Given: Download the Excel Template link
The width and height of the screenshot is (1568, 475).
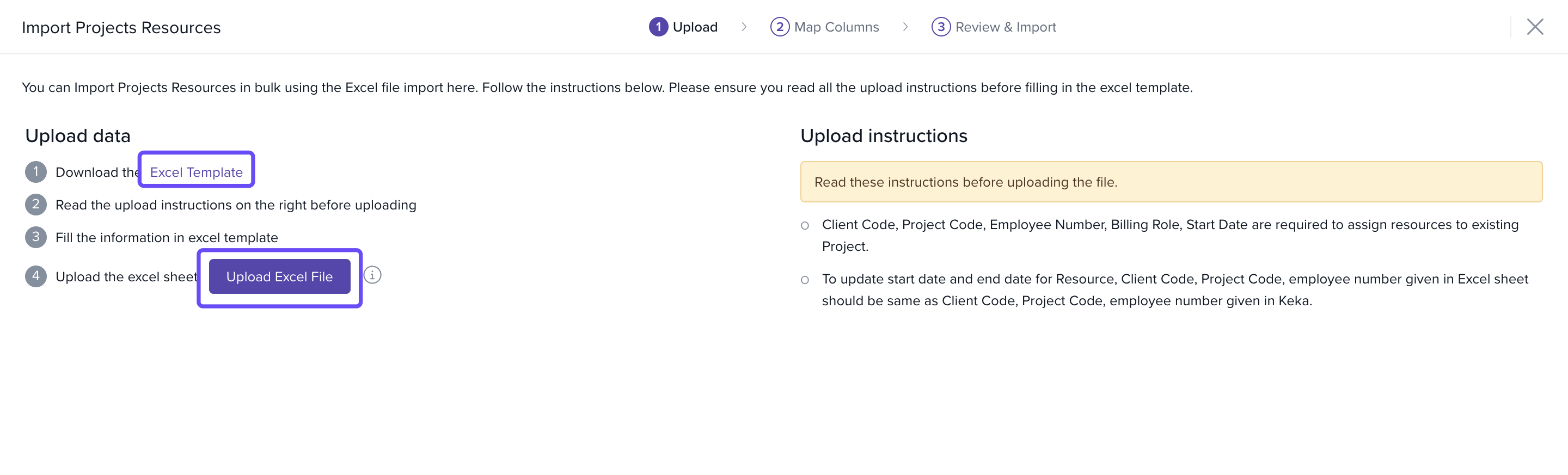Looking at the screenshot, I should pos(196,172).
